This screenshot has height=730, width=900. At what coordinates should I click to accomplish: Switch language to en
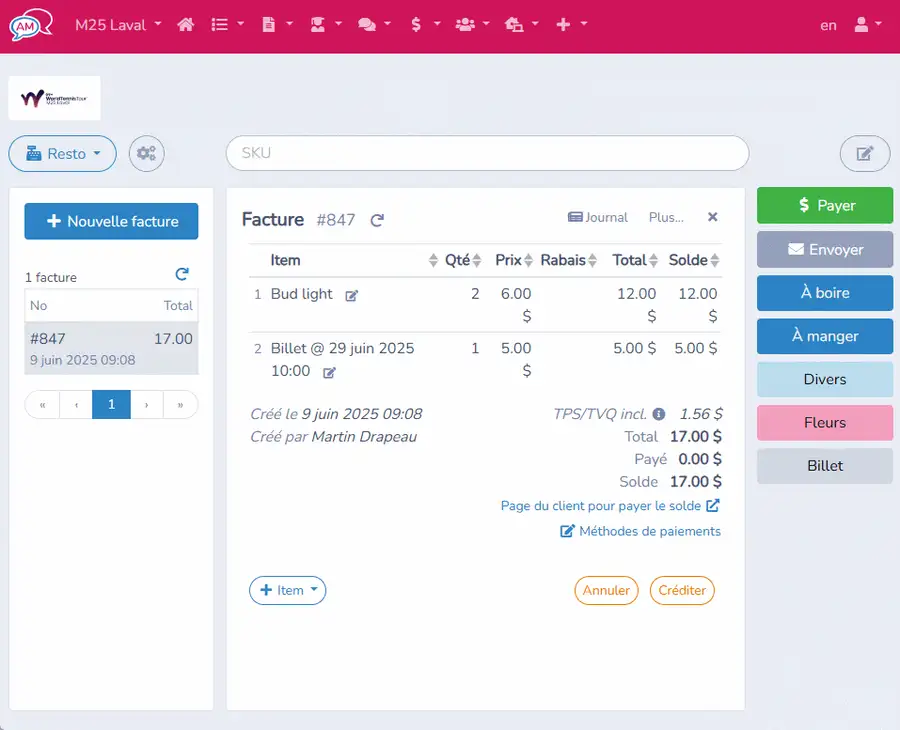828,25
